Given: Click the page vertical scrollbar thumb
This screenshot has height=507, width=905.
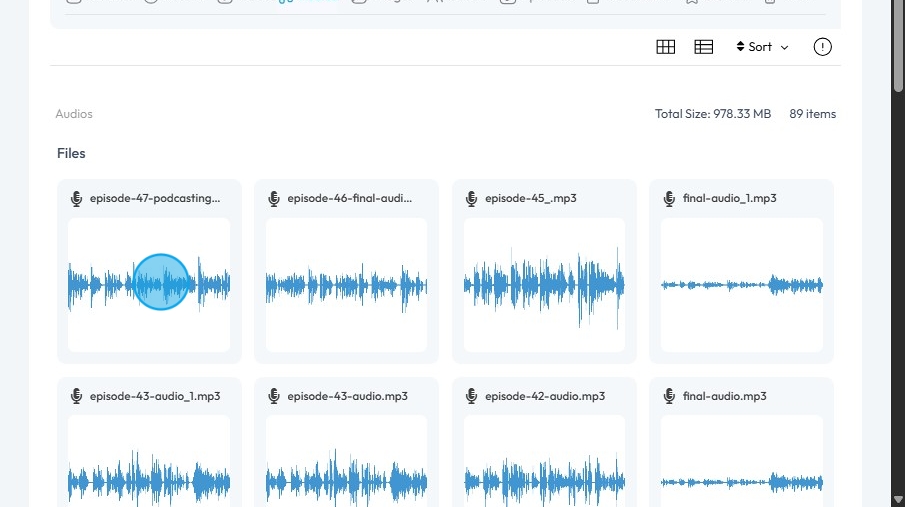Looking at the screenshot, I should tap(898, 46).
